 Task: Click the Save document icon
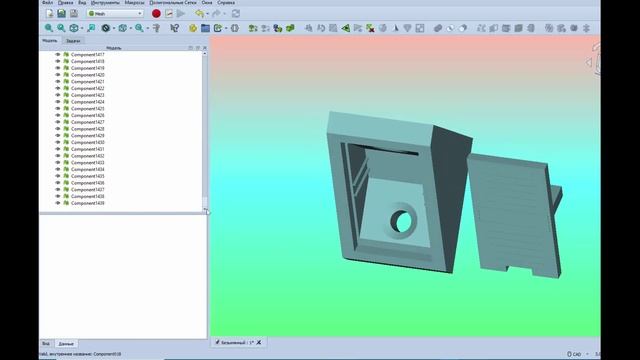(x=61, y=13)
